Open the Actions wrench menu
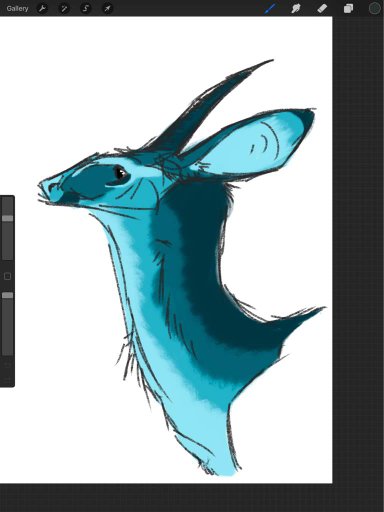The image size is (384, 512). tap(42, 8)
